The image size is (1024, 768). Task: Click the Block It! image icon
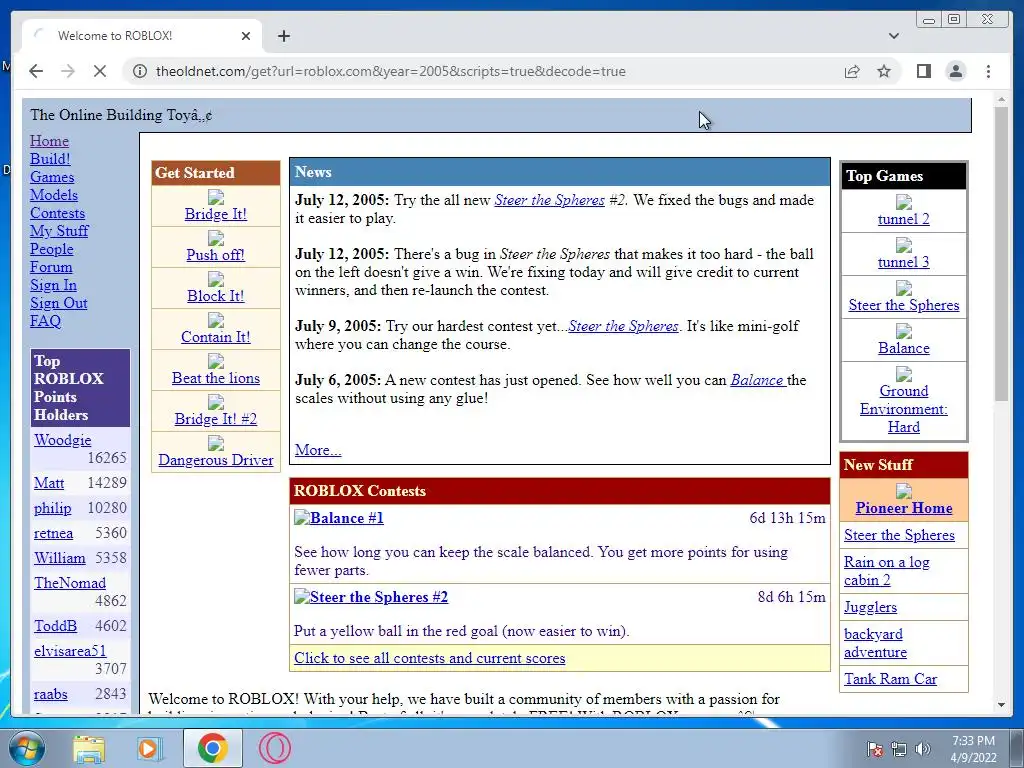pos(216,279)
